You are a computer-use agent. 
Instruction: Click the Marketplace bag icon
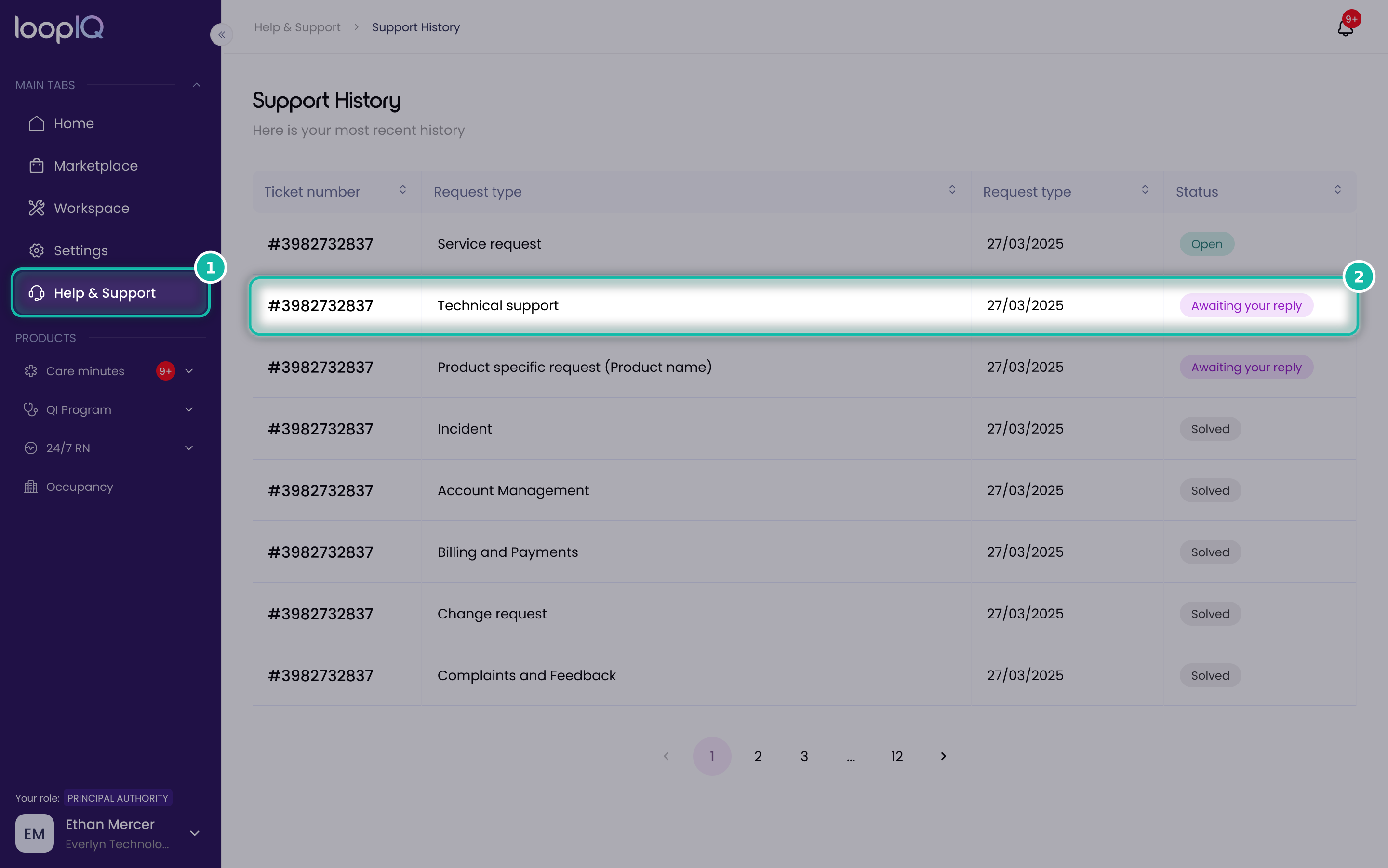pyautogui.click(x=37, y=166)
